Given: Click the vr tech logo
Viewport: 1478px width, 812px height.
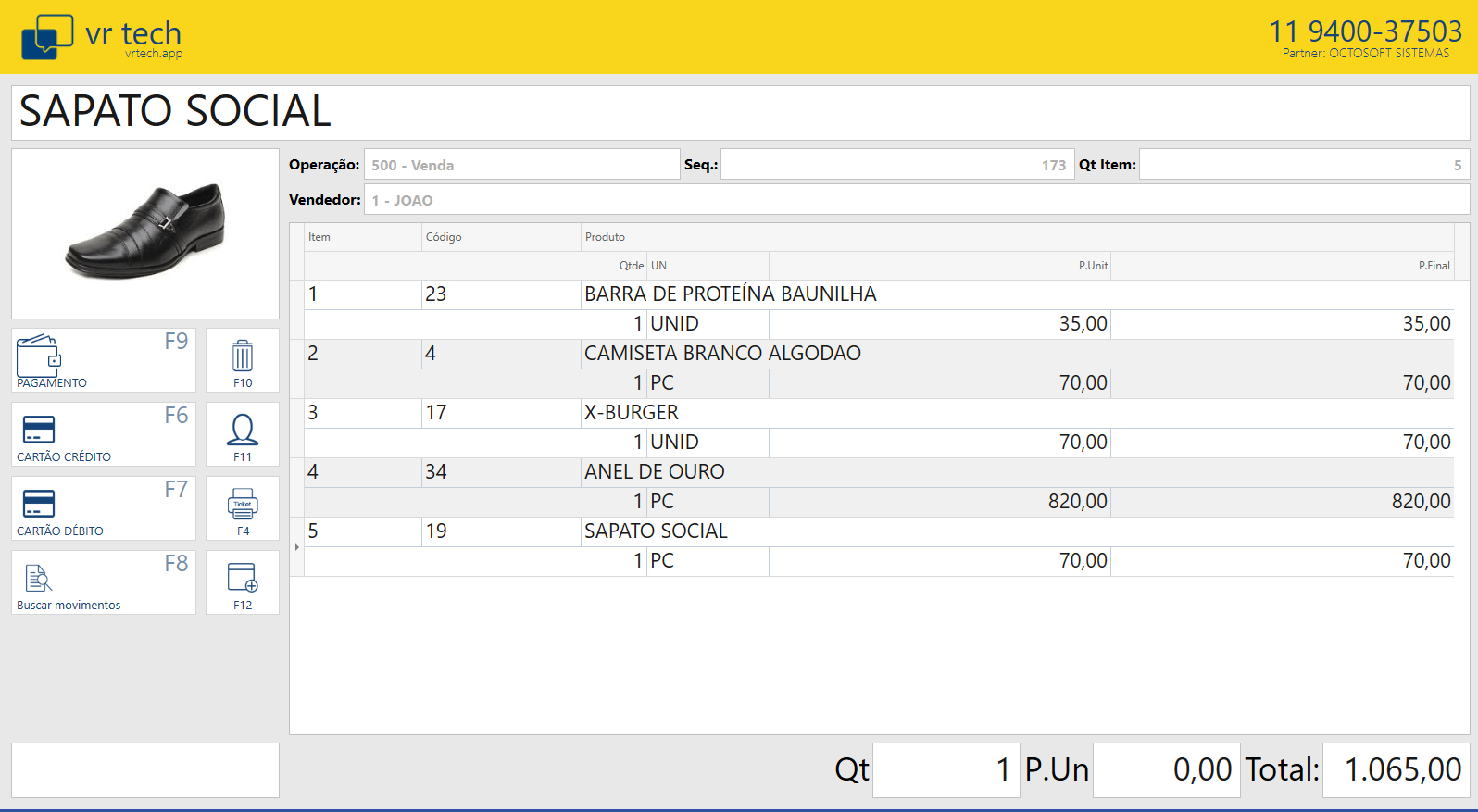Looking at the screenshot, I should 102,37.
